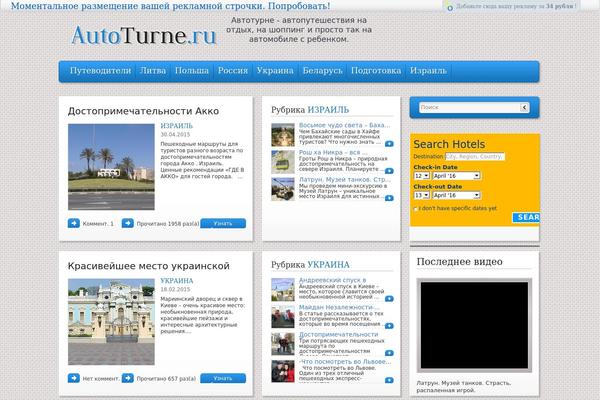Screen dimensions: 600x400
Task: Click the Коммент. 1 comment count text
Action: [x=98, y=224]
